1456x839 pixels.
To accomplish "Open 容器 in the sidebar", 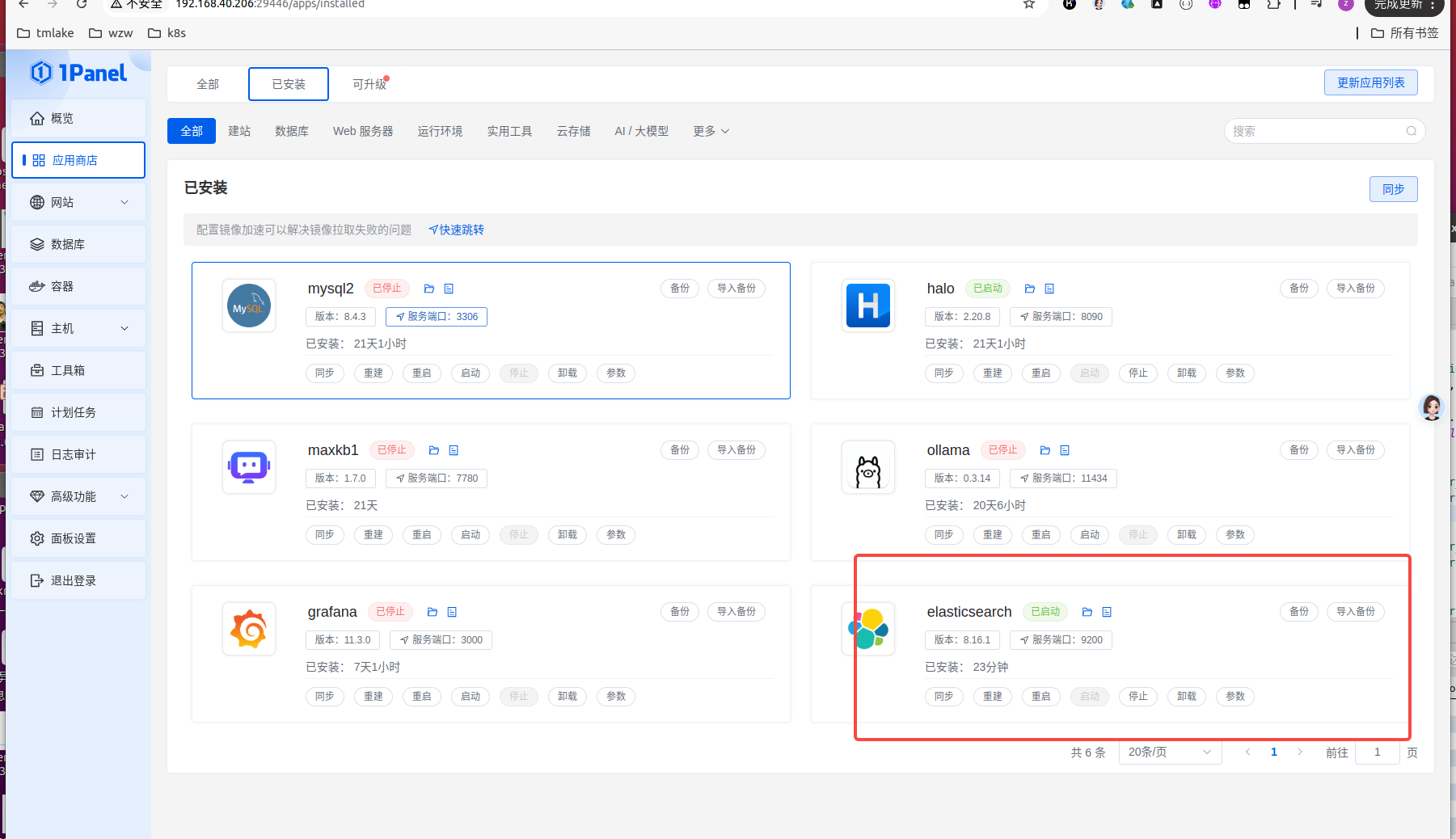I will [62, 286].
